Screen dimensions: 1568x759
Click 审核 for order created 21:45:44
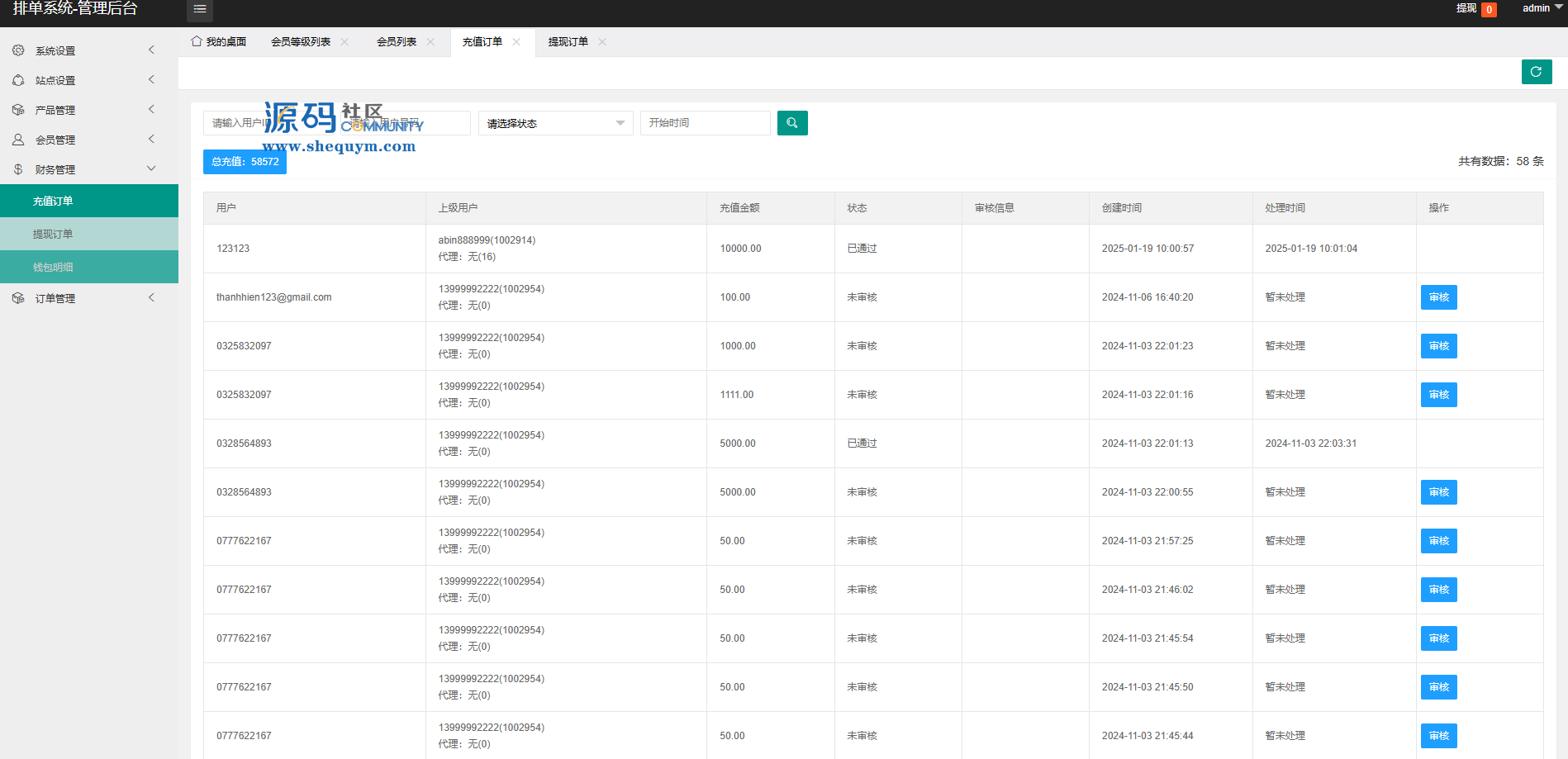coord(1439,736)
